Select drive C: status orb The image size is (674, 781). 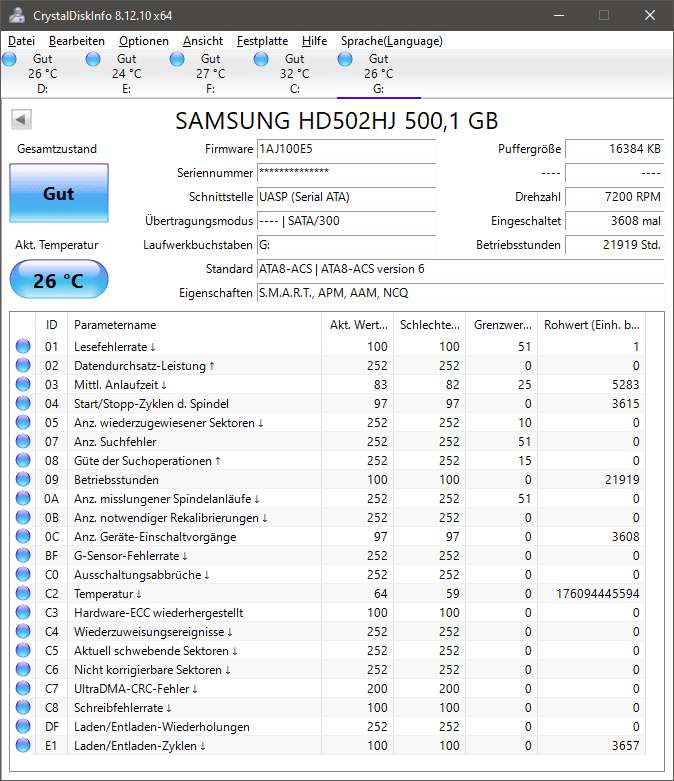coord(261,59)
